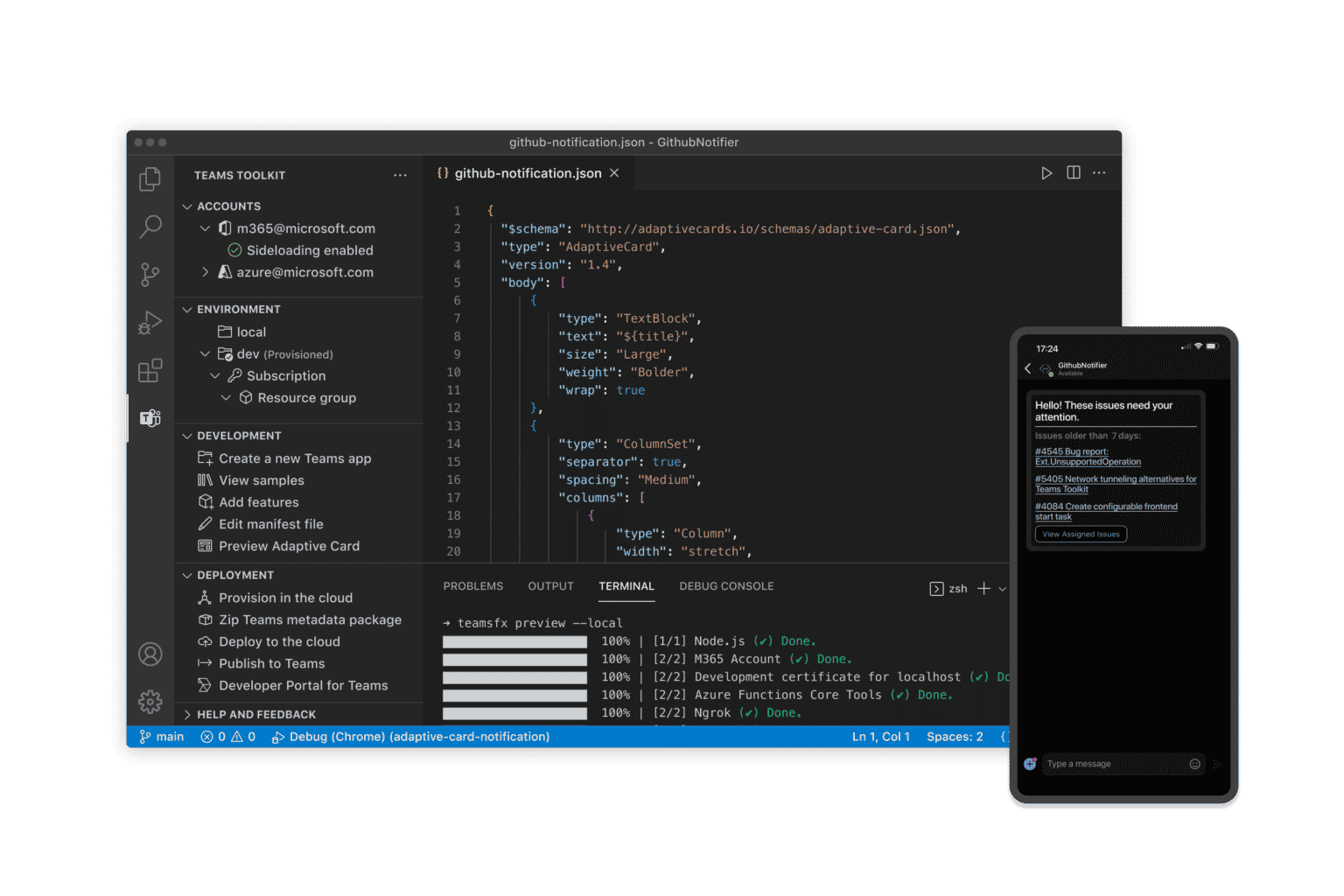Open Developer Portal for Teams
This screenshot has width=1344, height=896.
(x=293, y=685)
